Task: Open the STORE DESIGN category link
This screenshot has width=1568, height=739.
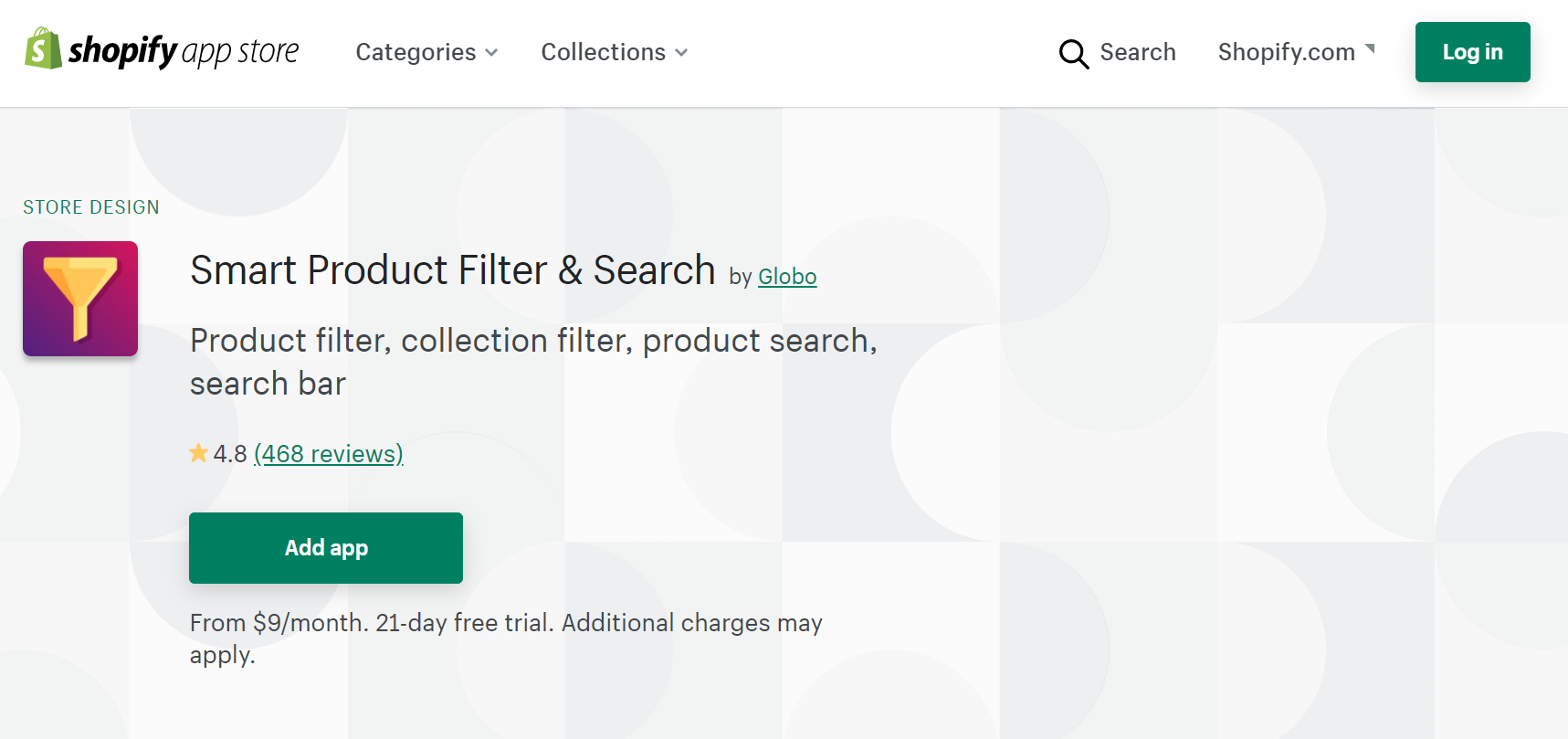Action: [x=91, y=207]
